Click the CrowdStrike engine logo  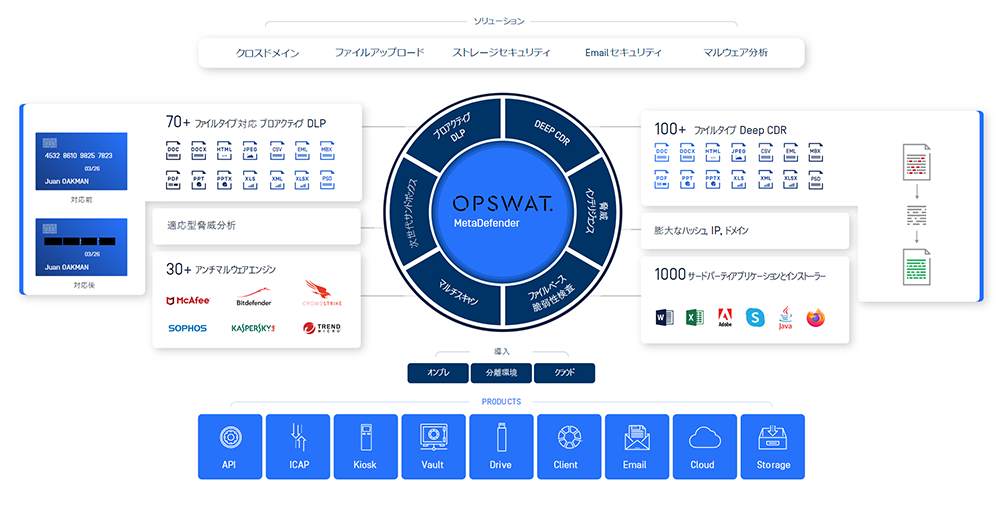tap(321, 293)
